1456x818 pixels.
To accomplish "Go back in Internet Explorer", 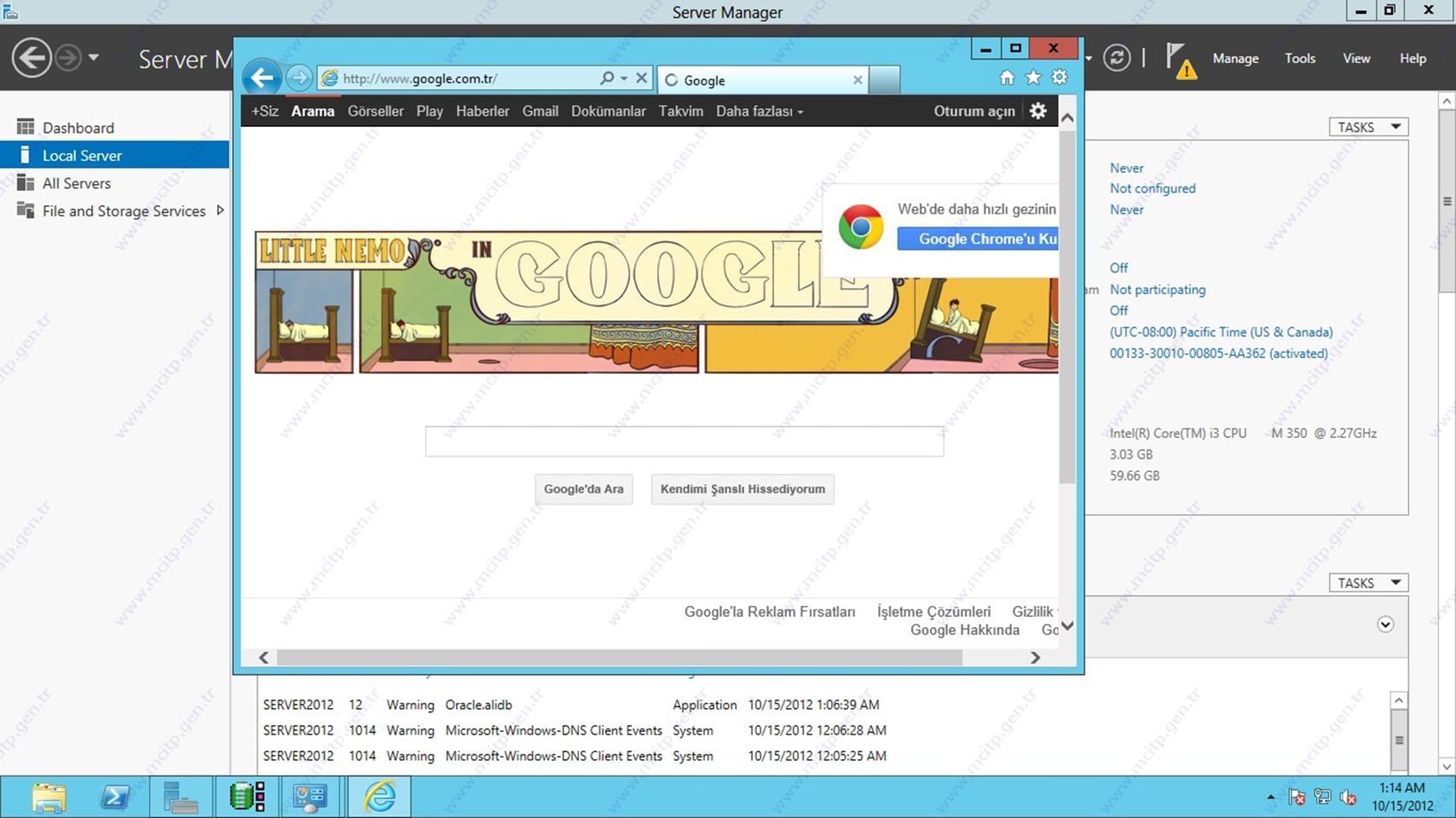I will click(262, 78).
